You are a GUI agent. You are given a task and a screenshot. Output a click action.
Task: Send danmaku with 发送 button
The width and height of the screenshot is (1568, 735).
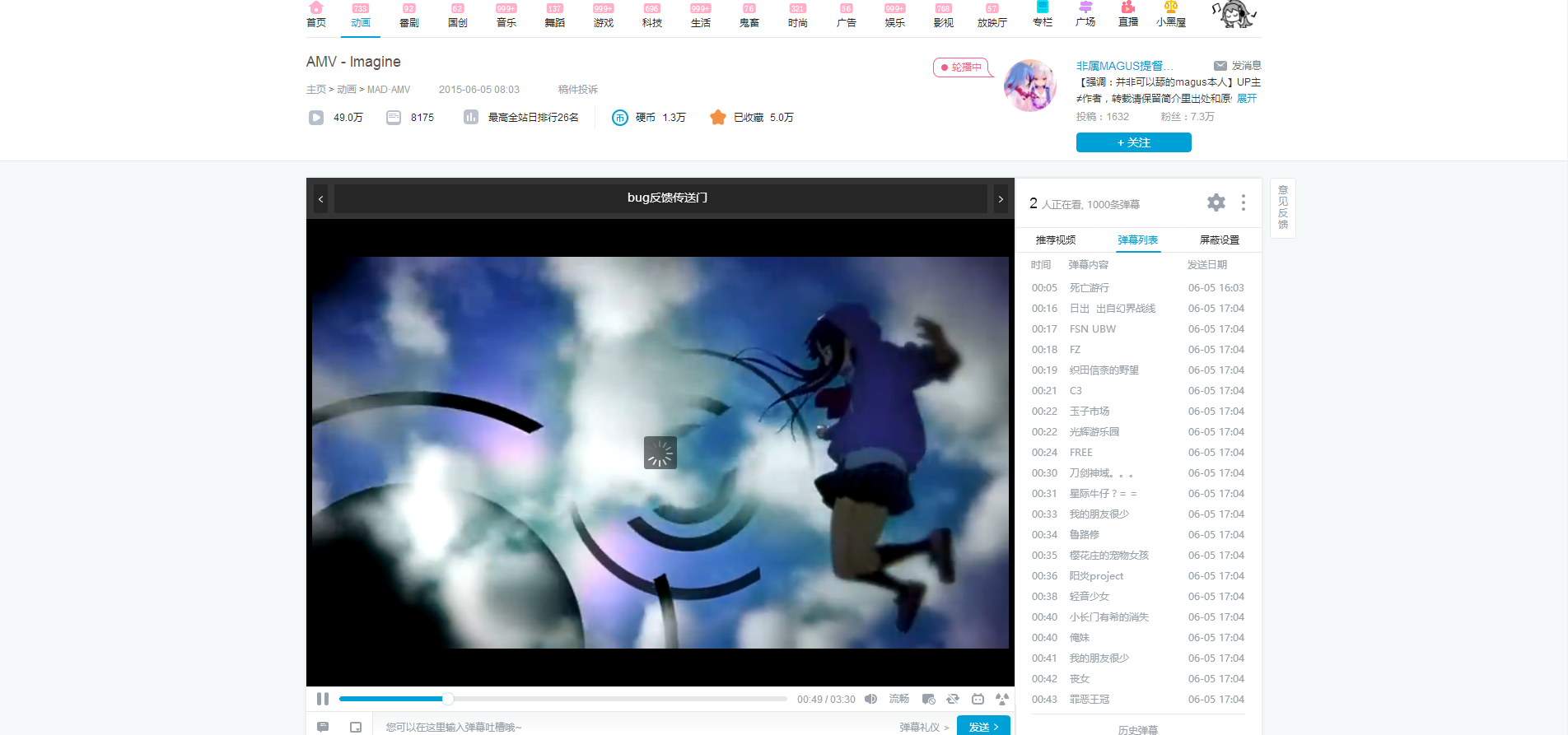coord(983,727)
